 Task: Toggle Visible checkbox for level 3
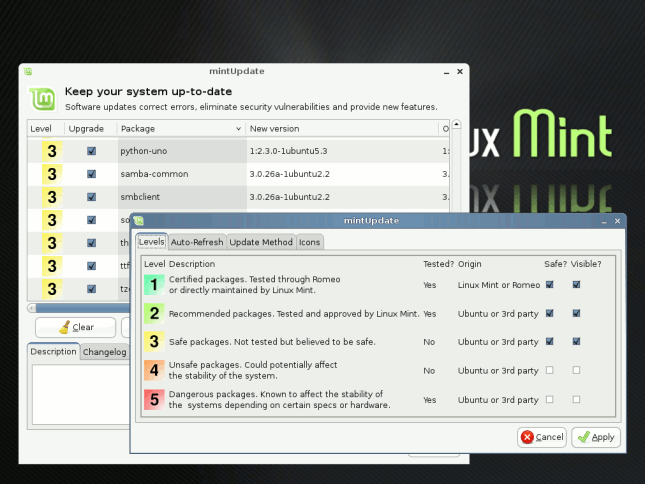(576, 341)
